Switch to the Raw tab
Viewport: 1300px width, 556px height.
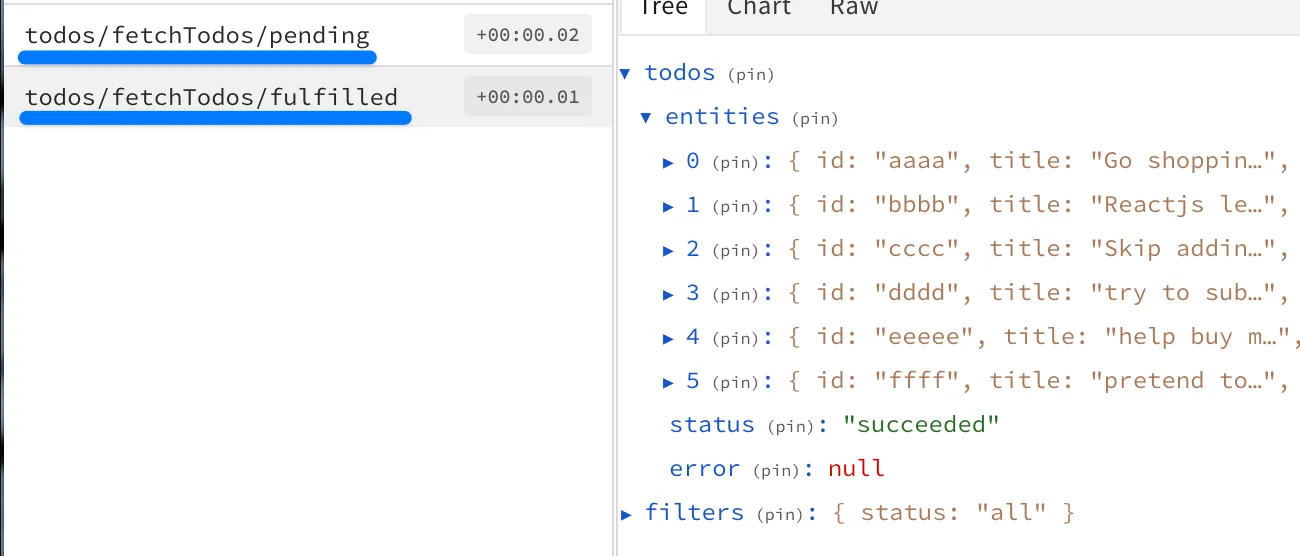pos(854,10)
